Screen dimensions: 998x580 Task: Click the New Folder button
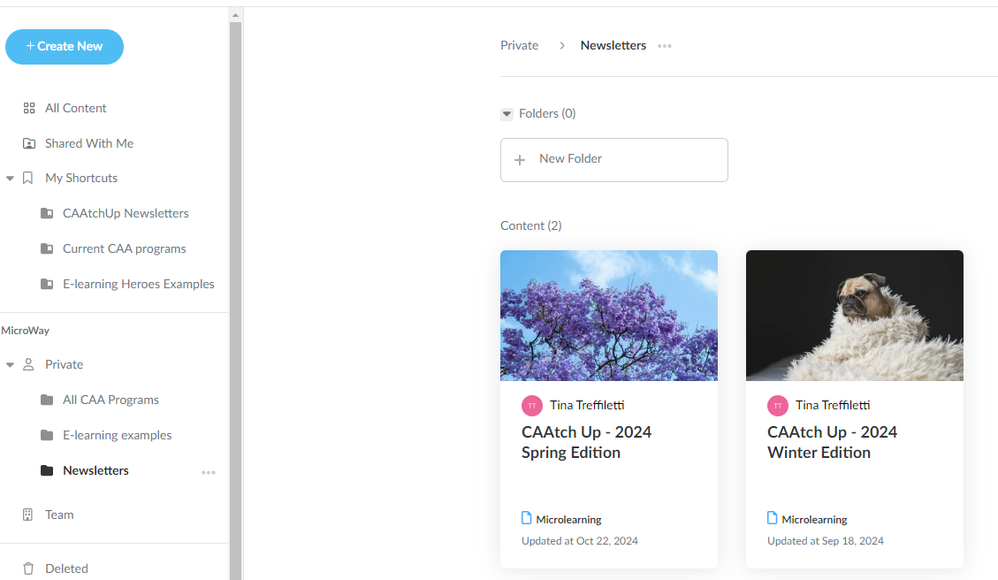pos(613,160)
